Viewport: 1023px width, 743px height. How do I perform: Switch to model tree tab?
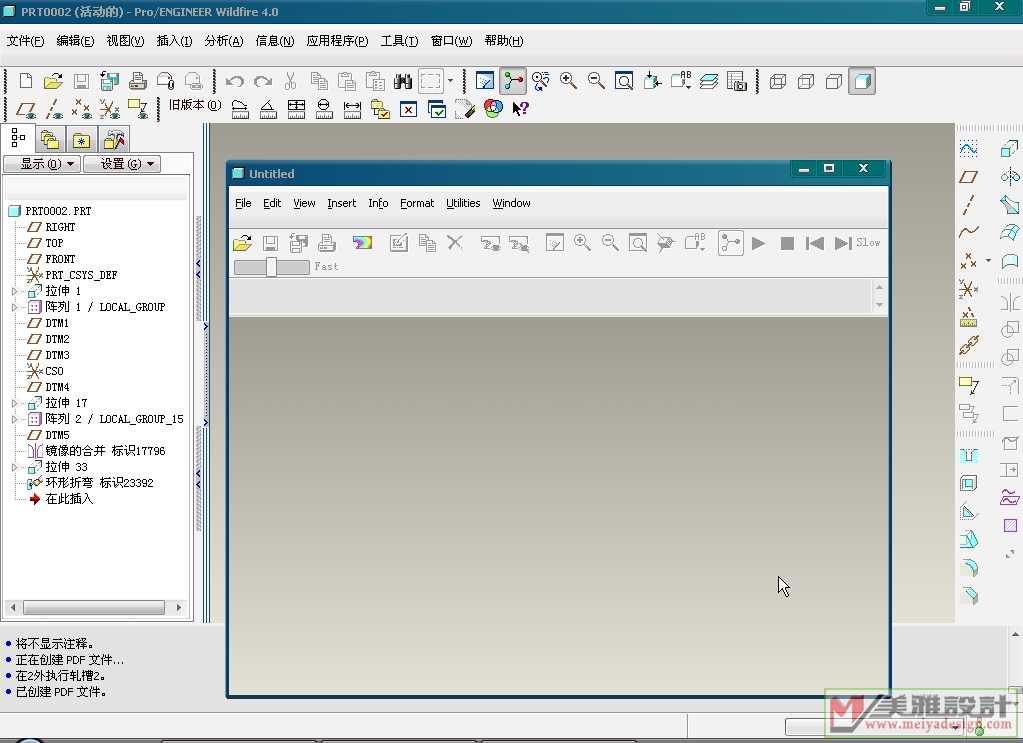click(x=18, y=138)
